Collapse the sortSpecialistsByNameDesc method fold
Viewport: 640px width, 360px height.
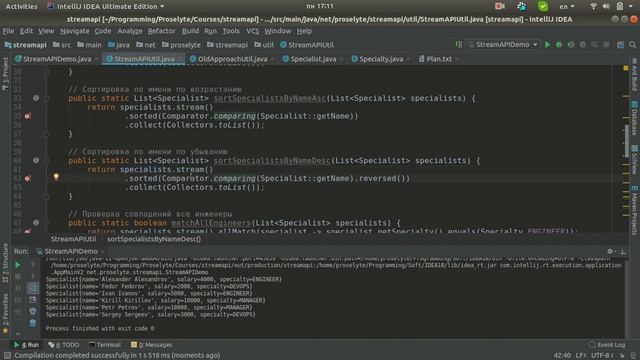point(46,160)
